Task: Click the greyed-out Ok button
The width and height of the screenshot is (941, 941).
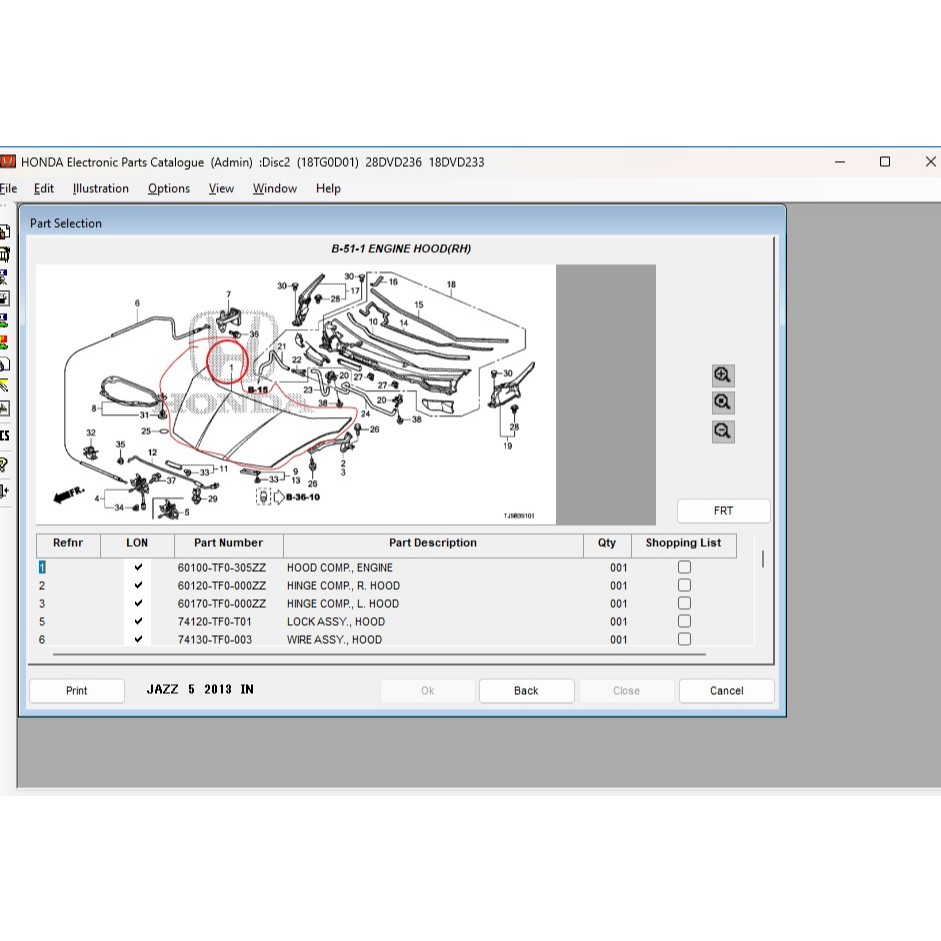Action: coord(427,691)
